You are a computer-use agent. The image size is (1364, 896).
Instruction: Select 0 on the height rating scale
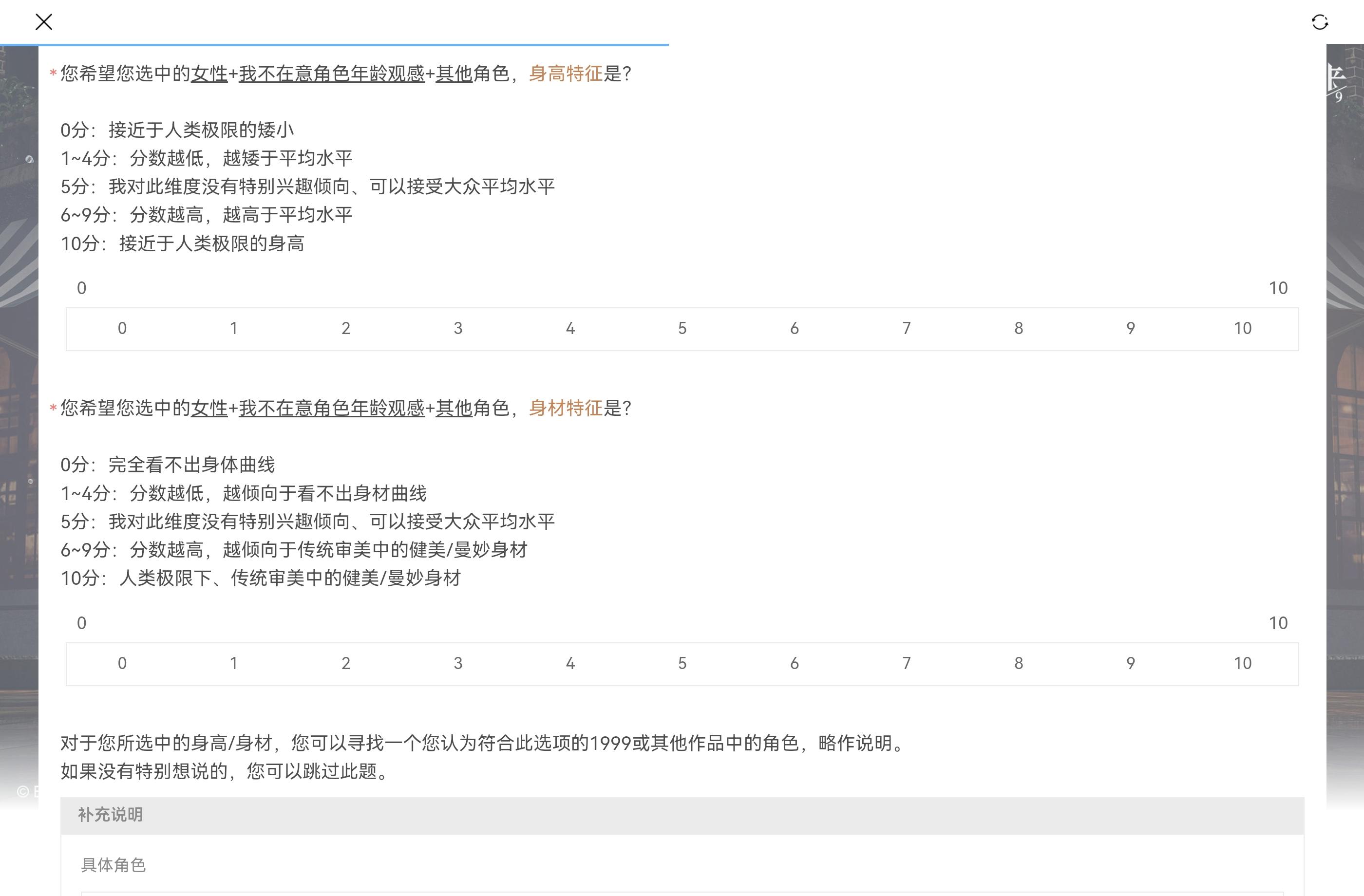[122, 328]
